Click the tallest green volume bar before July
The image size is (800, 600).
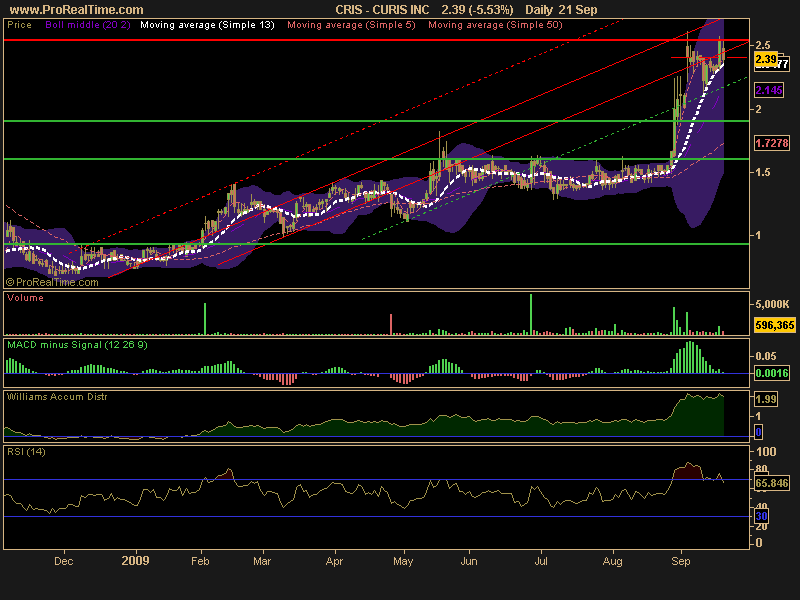(531, 314)
